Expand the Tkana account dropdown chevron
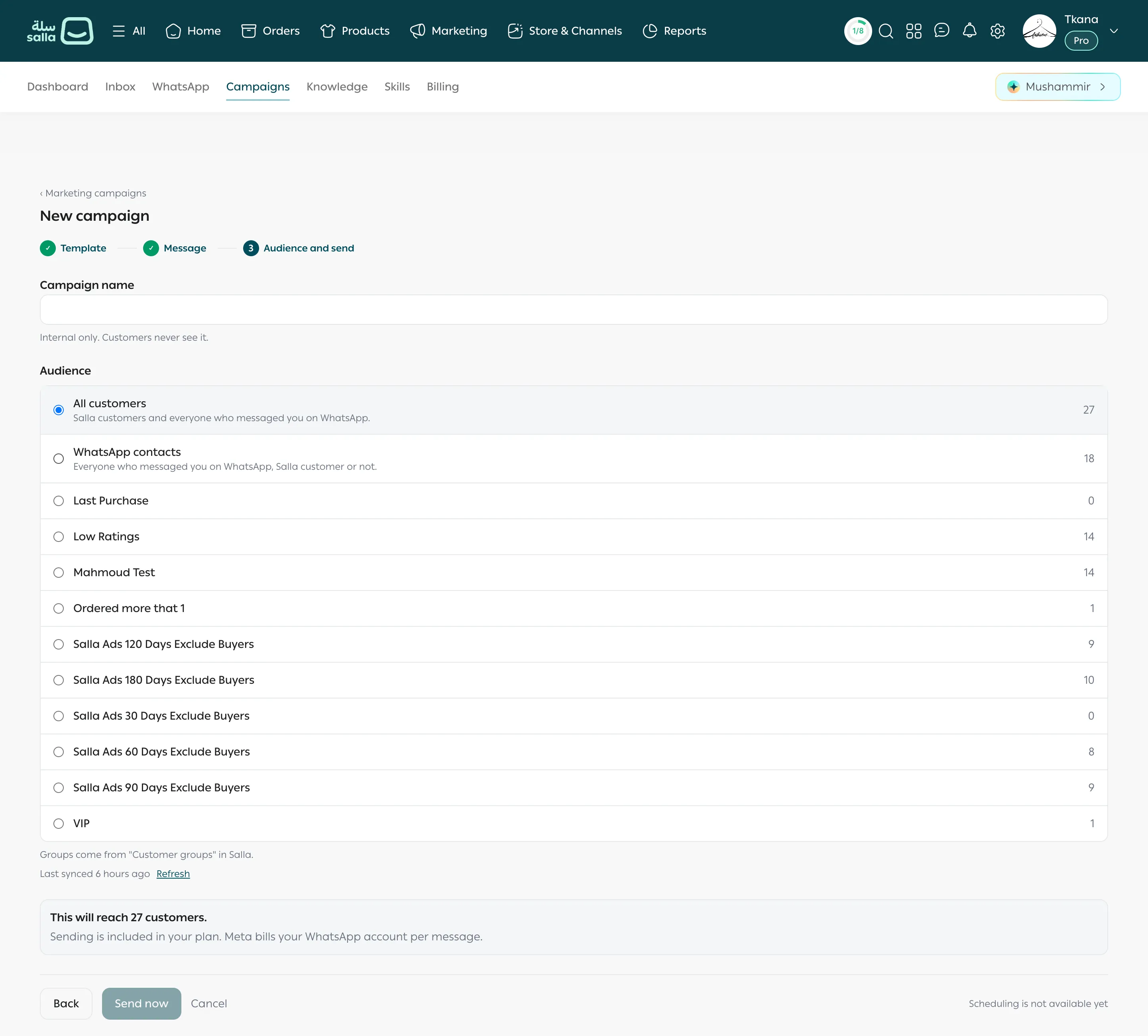 tap(1113, 31)
